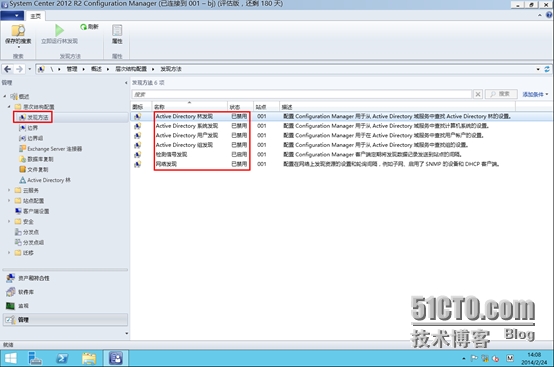Viewport: 554px width, 367px height.
Task: Click in the 搜索 search input box
Action: point(302,94)
